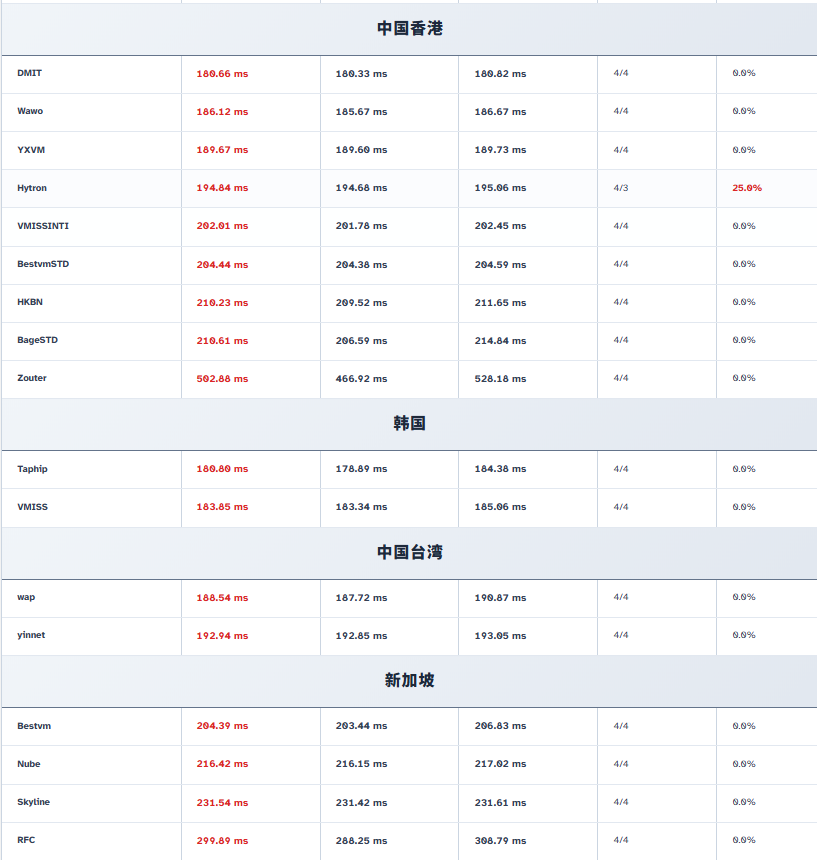
Task: Select the DMIT provider name
Action: (30, 73)
